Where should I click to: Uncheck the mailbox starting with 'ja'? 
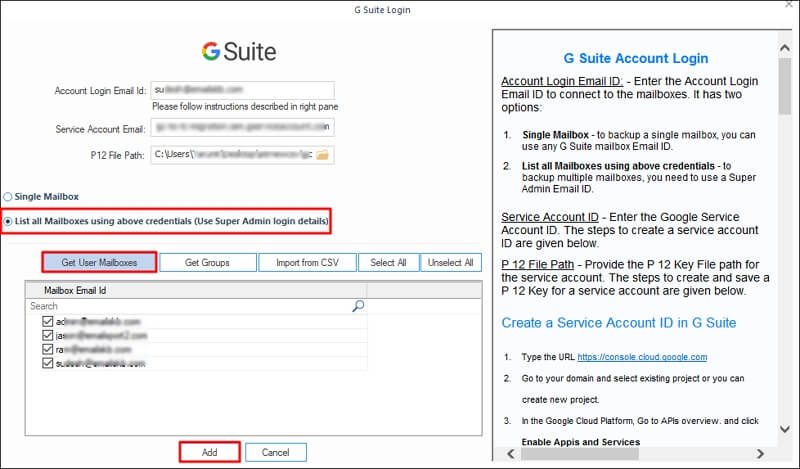47,335
